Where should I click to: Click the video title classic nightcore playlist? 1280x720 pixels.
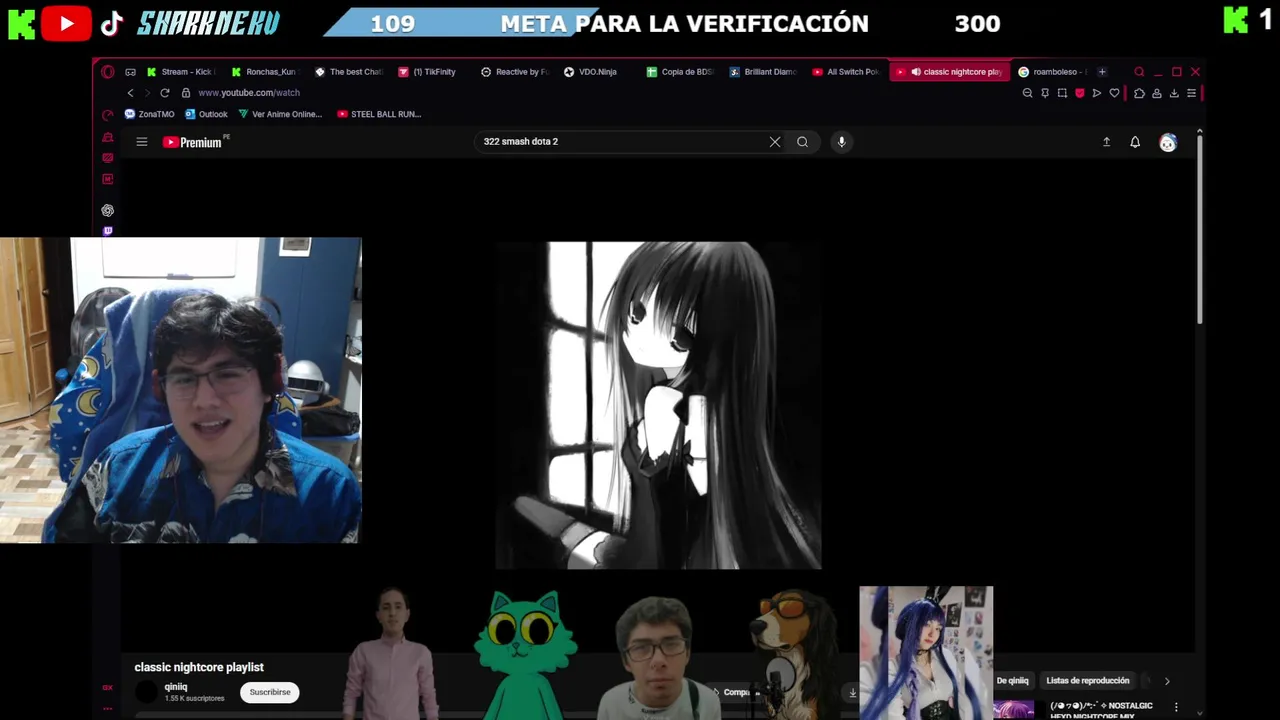199,667
